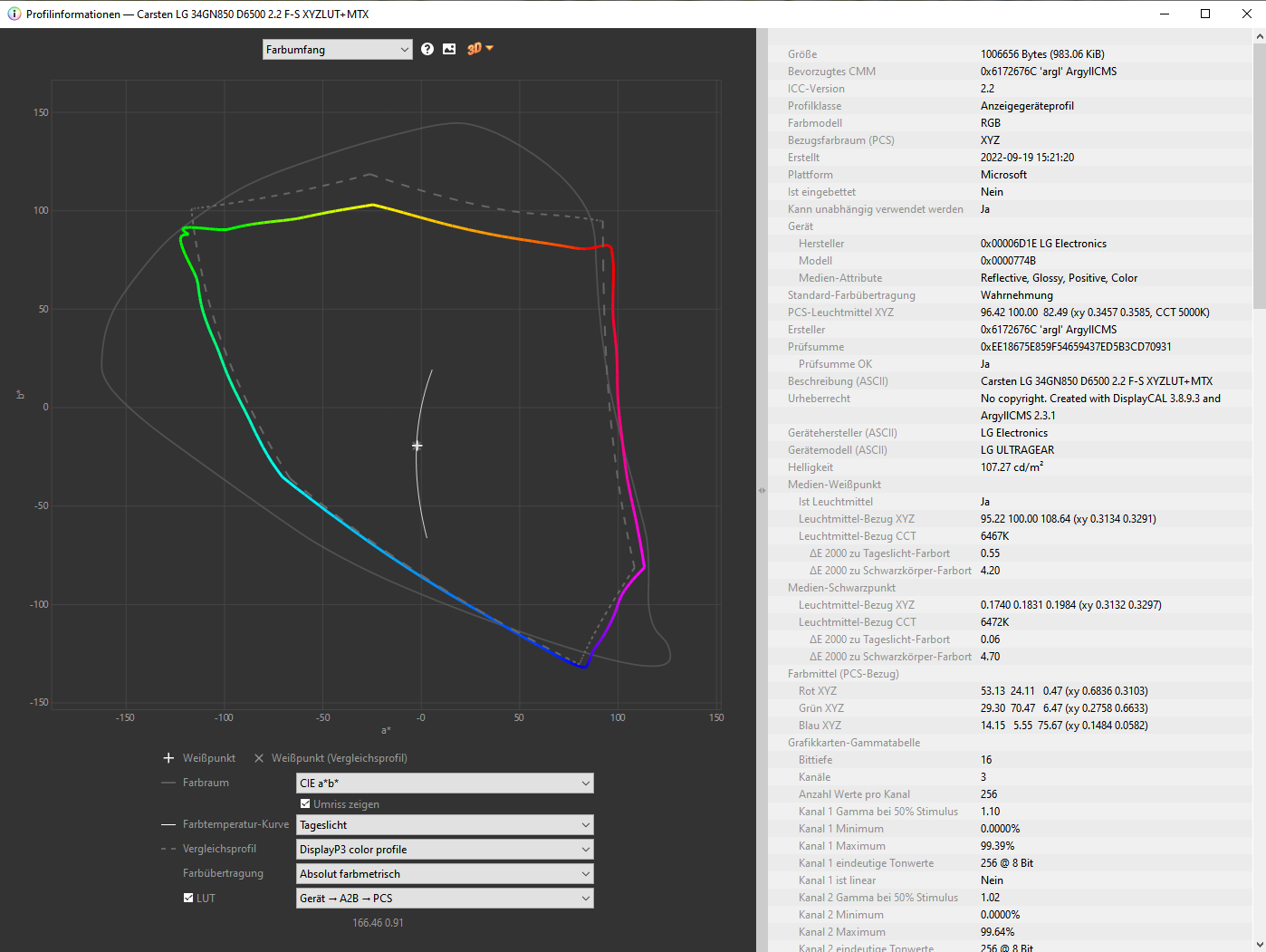Image resolution: width=1266 pixels, height=952 pixels.
Task: Open the Tageslicht temperature curve dropdown
Action: 445,825
